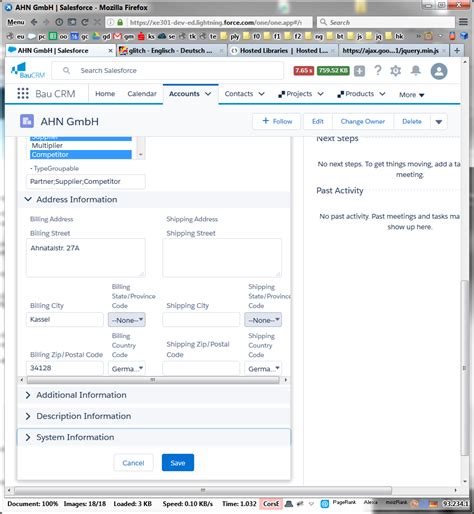Click the Billing Street text area
Screen dimensions: 474x514
click(86, 257)
